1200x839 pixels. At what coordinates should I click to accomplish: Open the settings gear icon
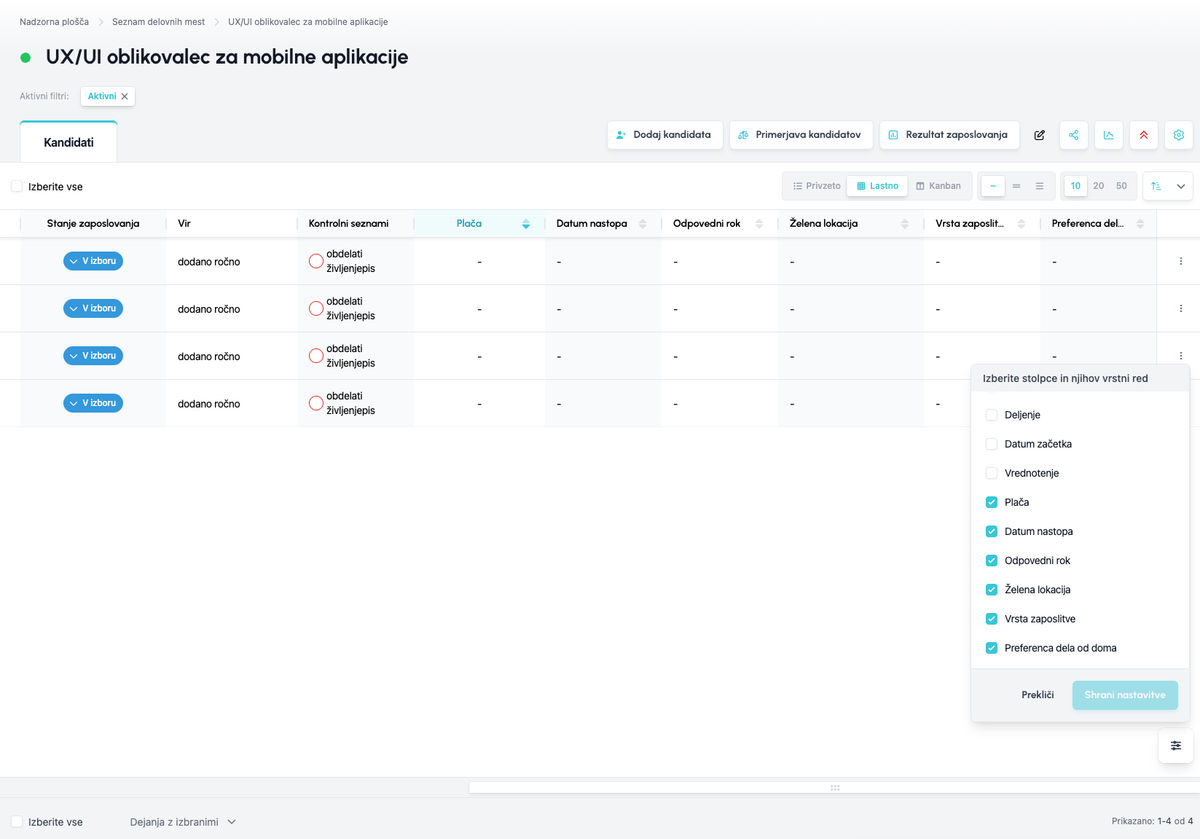coord(1179,135)
